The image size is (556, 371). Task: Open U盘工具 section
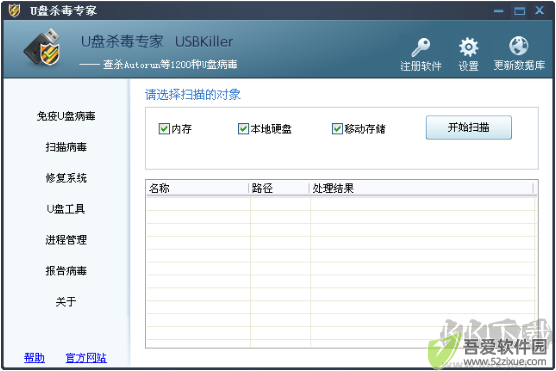(66, 209)
